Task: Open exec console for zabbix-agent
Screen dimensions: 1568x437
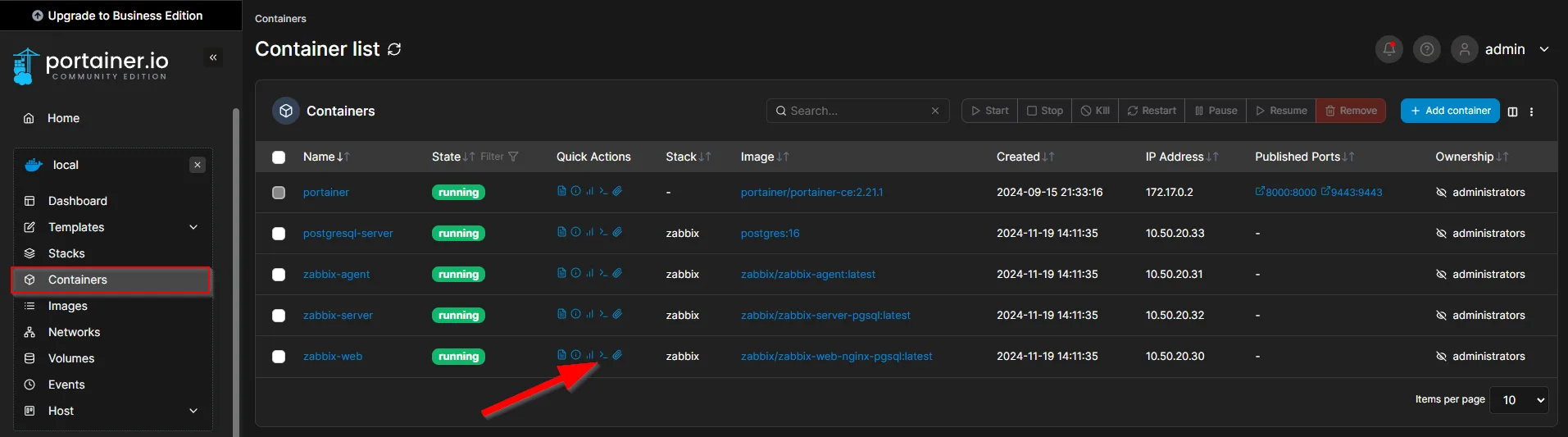Action: [x=603, y=273]
